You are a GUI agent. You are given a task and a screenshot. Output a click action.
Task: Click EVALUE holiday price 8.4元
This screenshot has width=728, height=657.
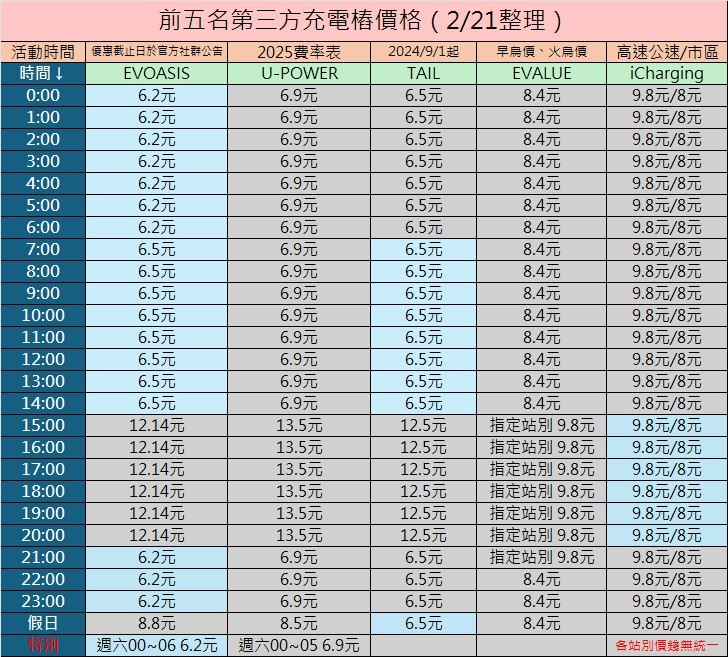(541, 623)
